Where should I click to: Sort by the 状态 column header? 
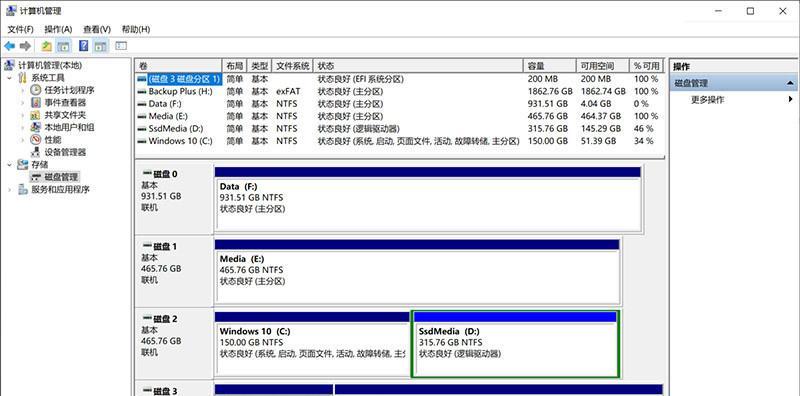point(418,66)
